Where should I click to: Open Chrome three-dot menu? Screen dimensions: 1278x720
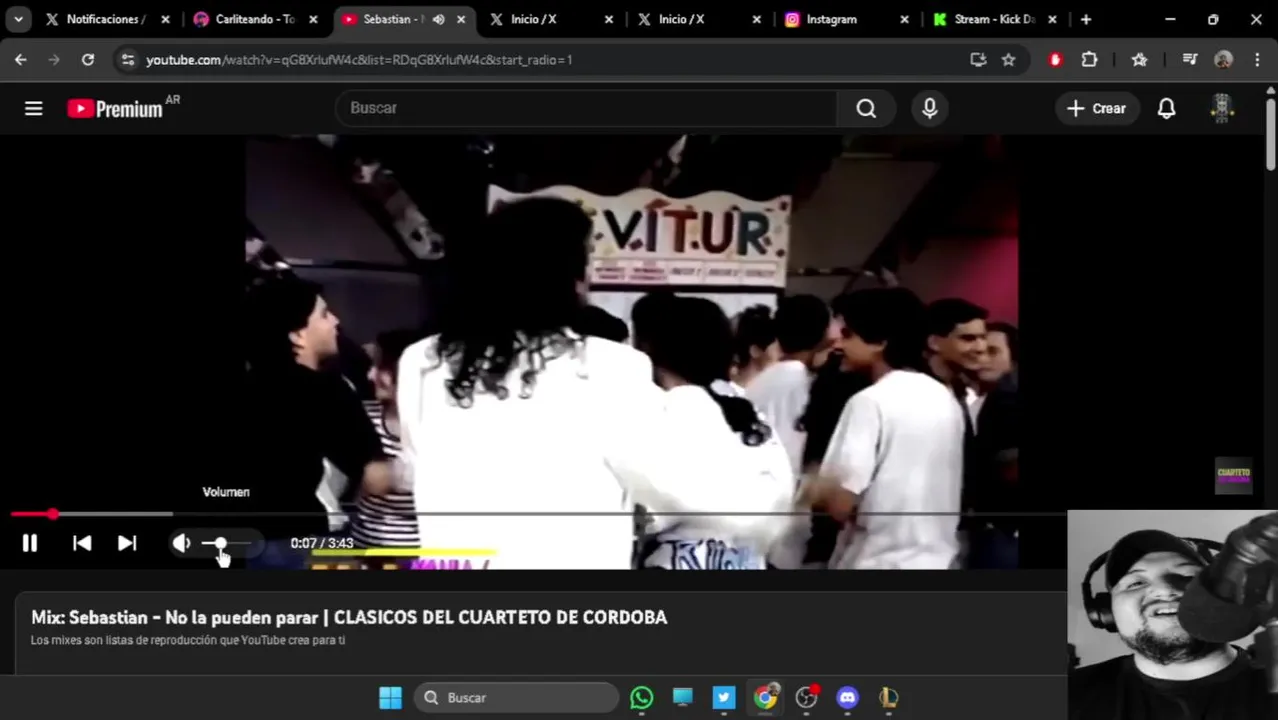click(x=1257, y=60)
